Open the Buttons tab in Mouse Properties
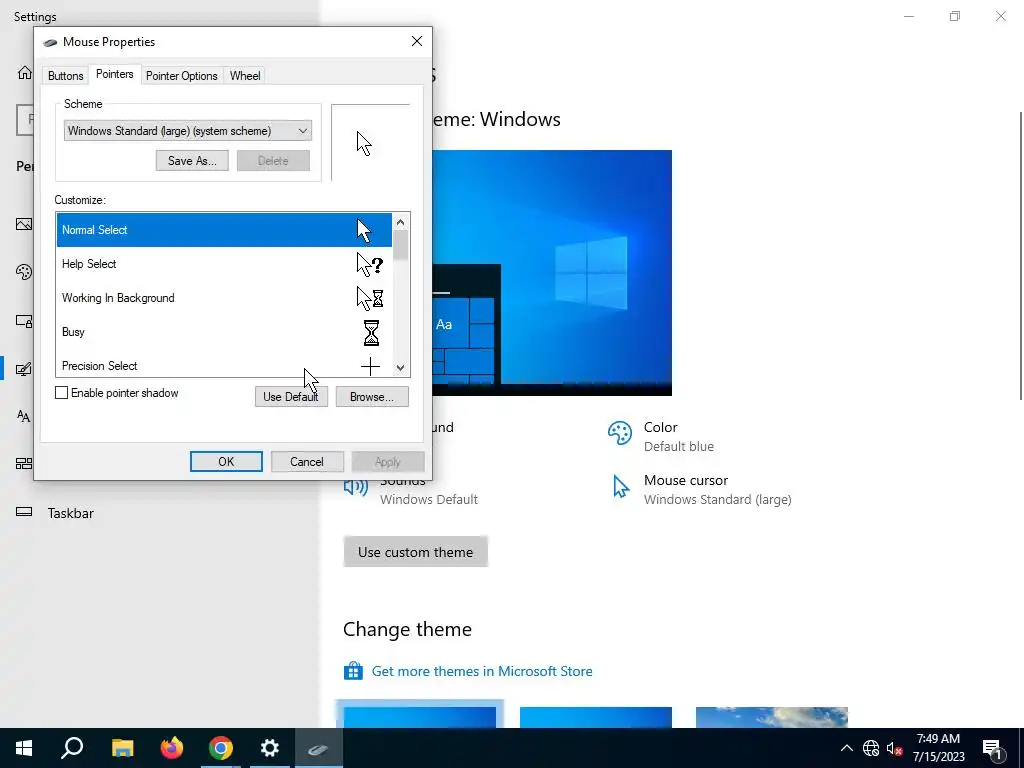This screenshot has height=768, width=1024. [x=65, y=76]
